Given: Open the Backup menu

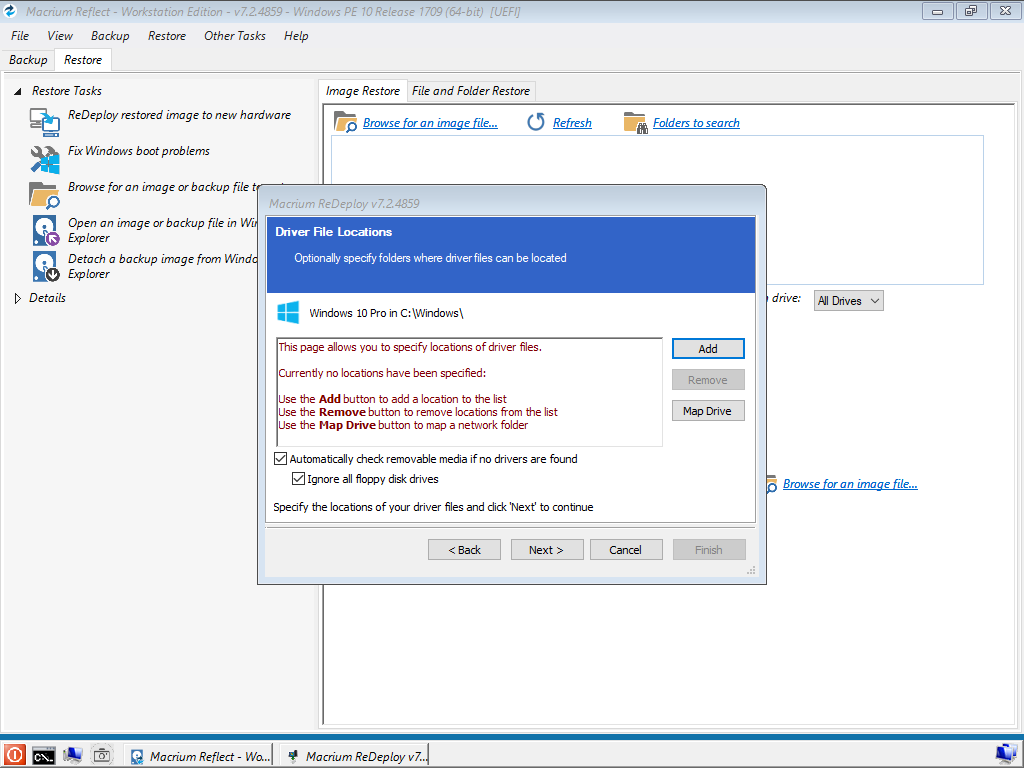Looking at the screenshot, I should (x=110, y=36).
